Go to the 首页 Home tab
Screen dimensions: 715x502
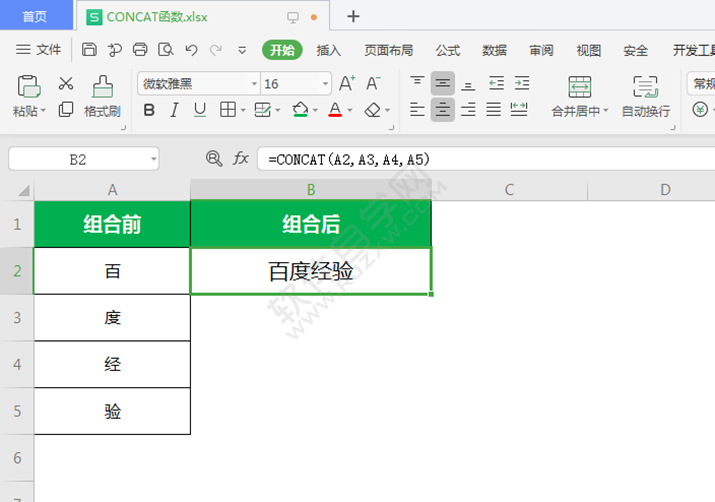[x=36, y=16]
